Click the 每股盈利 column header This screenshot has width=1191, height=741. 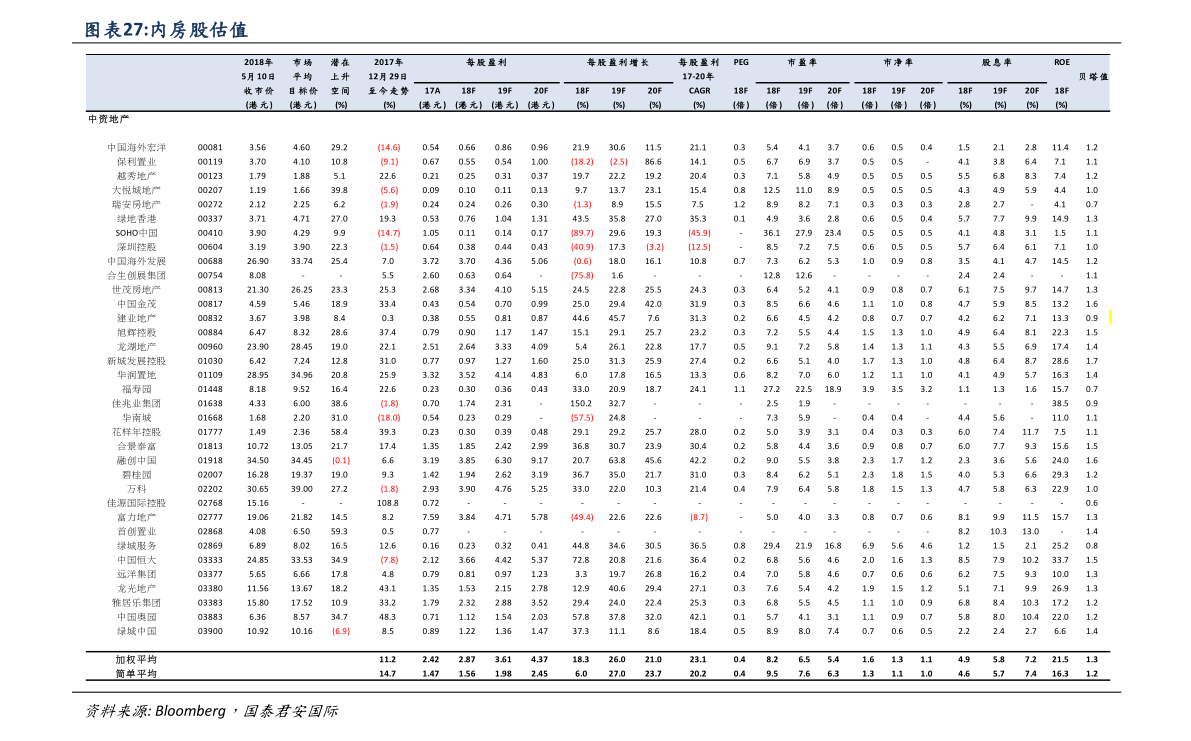pyautogui.click(x=484, y=62)
